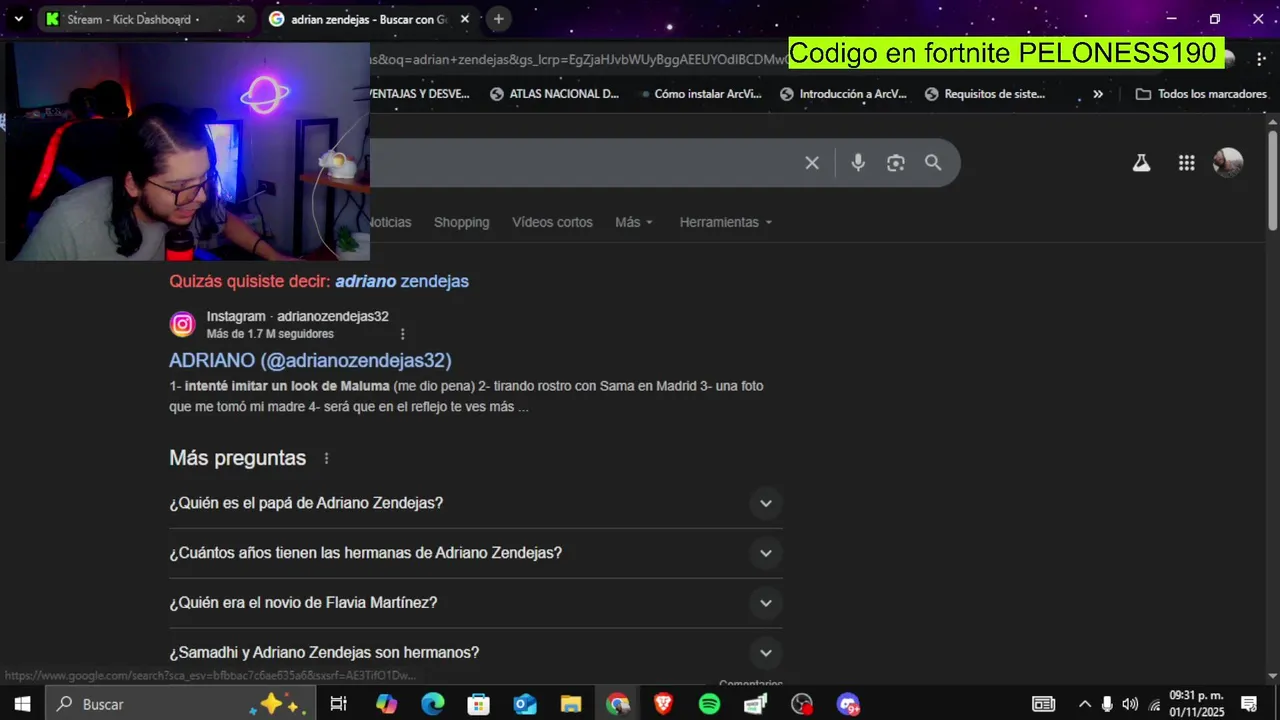Open the tab search dropdown arrow

(x=18, y=19)
